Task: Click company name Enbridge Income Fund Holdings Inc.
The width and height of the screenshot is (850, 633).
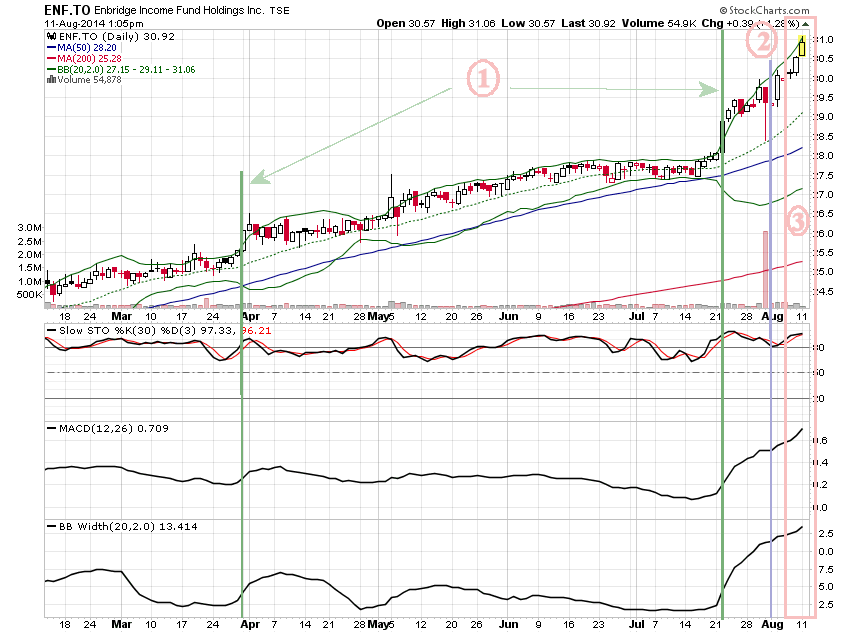Action: click(x=179, y=10)
